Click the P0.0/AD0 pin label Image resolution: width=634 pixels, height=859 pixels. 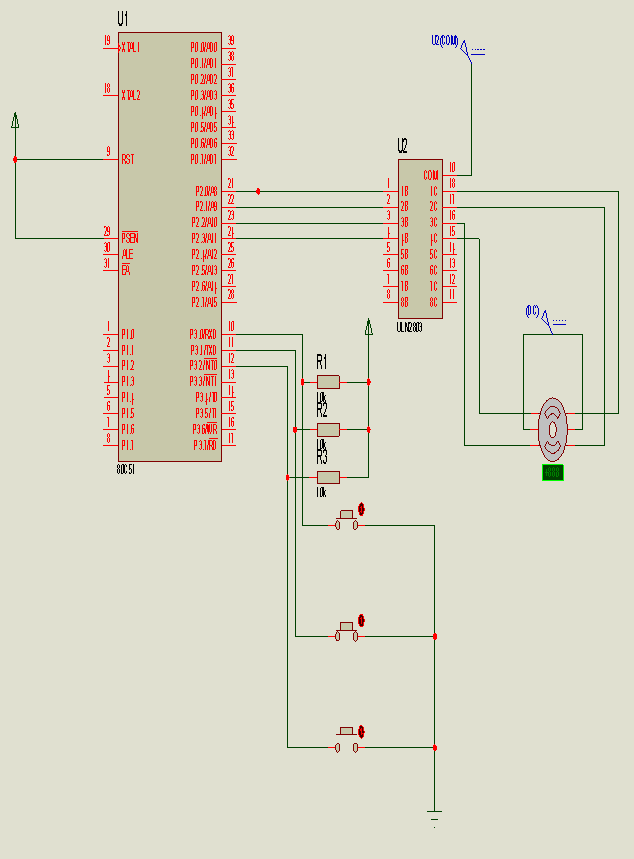coord(204,48)
